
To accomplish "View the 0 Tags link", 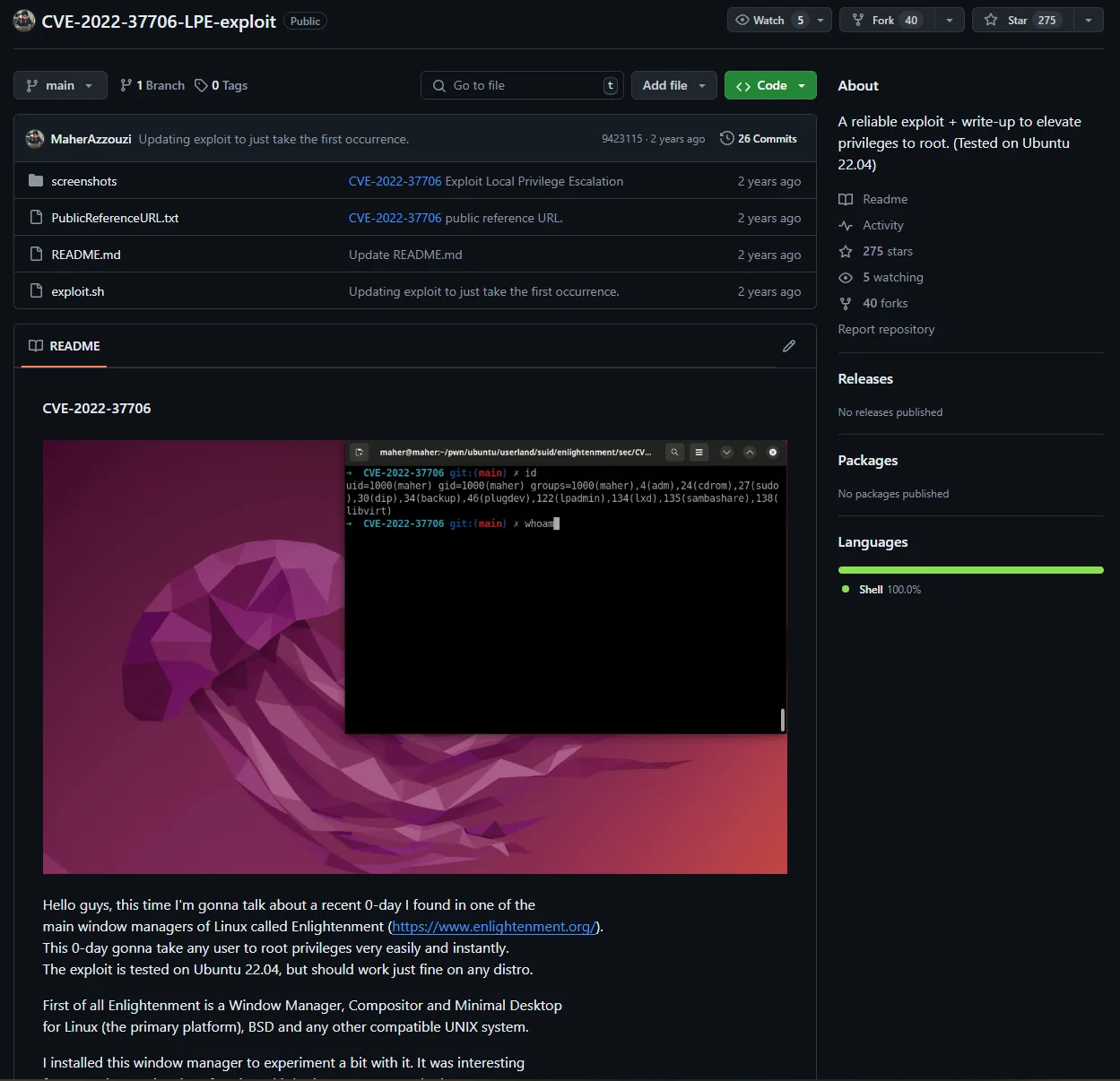I will pyautogui.click(x=221, y=85).
